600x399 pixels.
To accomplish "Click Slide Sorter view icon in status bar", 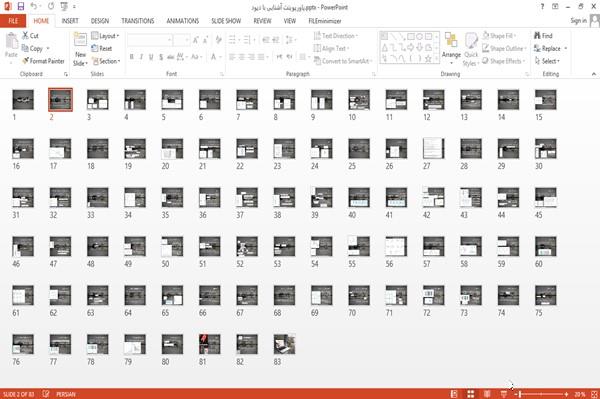I will click(471, 394).
